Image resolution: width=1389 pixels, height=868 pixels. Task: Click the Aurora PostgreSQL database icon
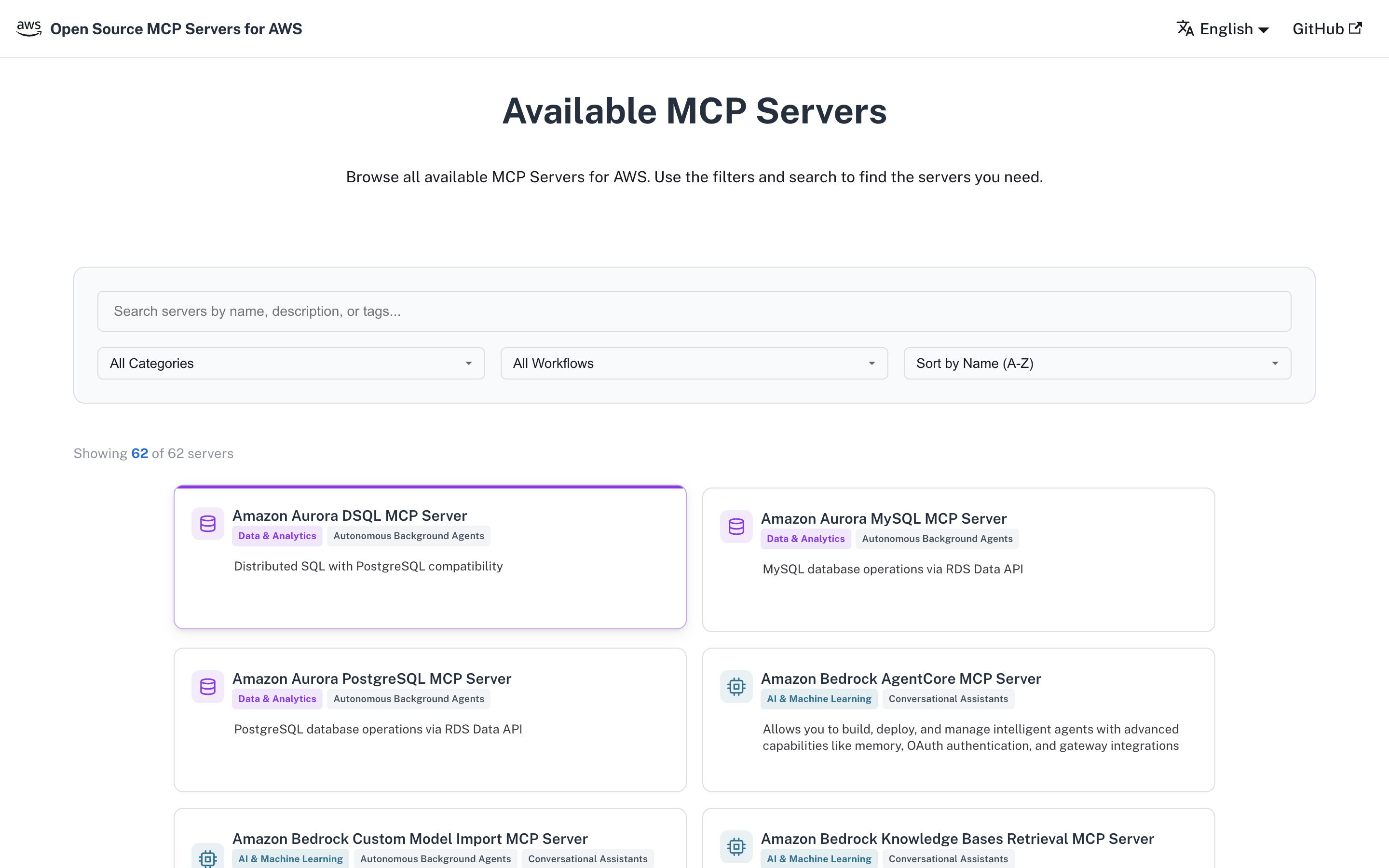coord(208,687)
